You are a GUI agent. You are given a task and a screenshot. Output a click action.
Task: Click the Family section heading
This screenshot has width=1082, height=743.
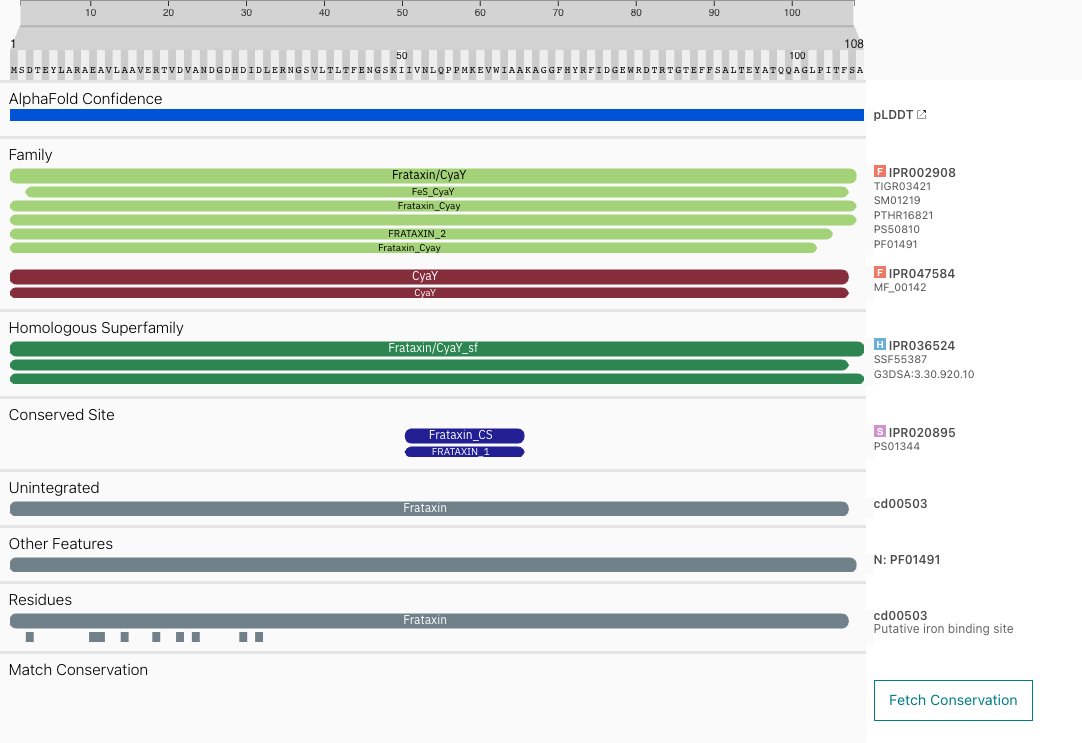click(x=30, y=155)
